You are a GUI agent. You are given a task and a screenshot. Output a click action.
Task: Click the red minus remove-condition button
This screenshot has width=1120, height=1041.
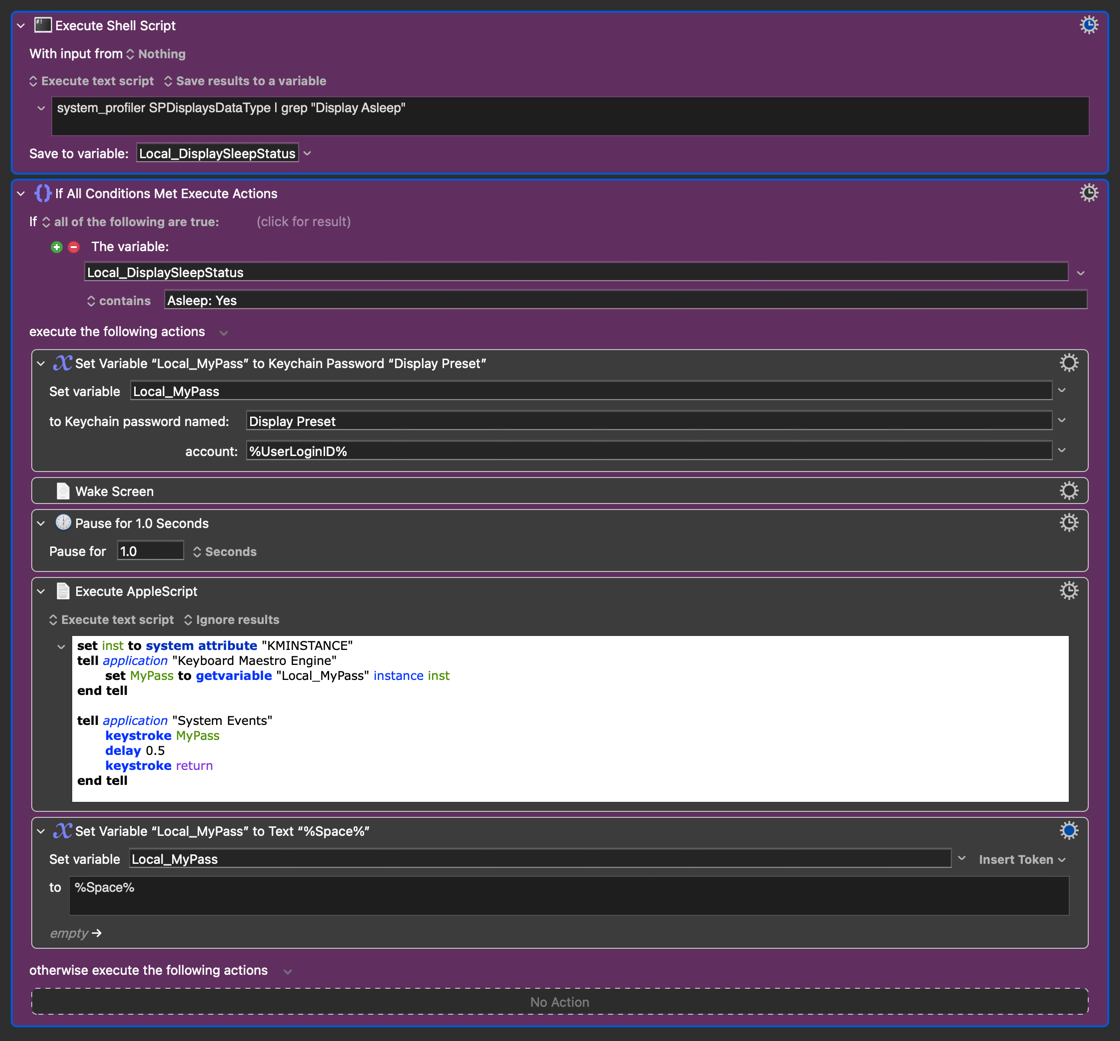tap(74, 247)
